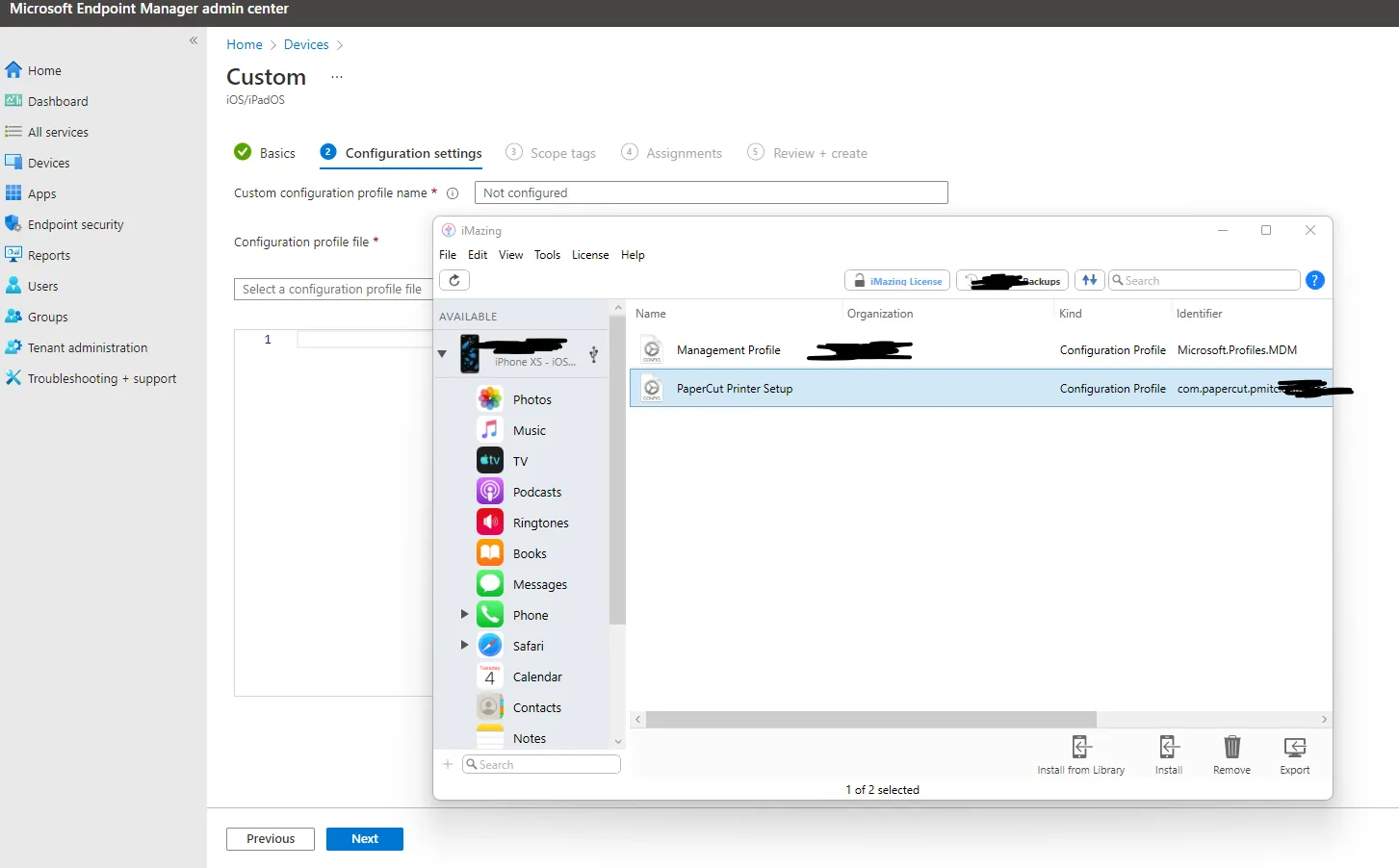1399x868 pixels.
Task: Open Groups in the sidebar
Action: pos(38,317)
